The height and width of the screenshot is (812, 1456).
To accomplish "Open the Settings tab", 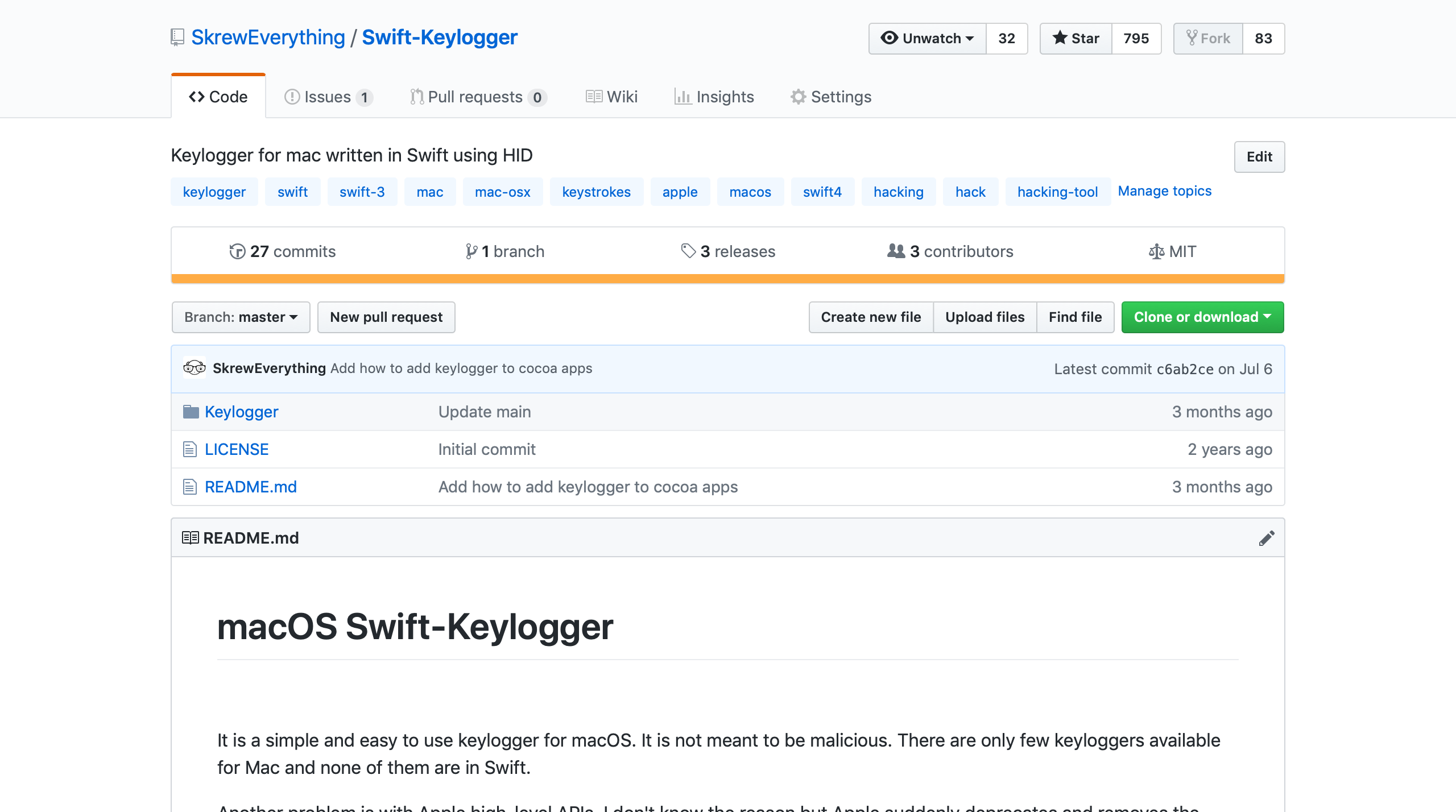I will pyautogui.click(x=830, y=97).
